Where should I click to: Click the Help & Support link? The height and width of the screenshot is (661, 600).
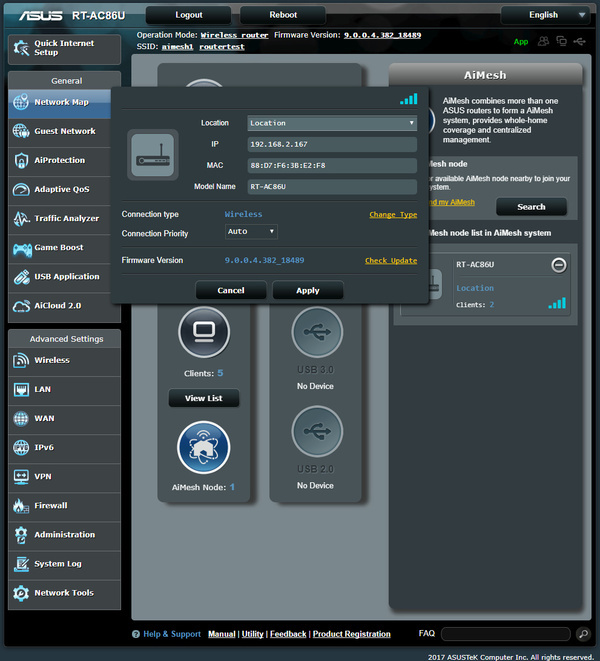pos(172,634)
